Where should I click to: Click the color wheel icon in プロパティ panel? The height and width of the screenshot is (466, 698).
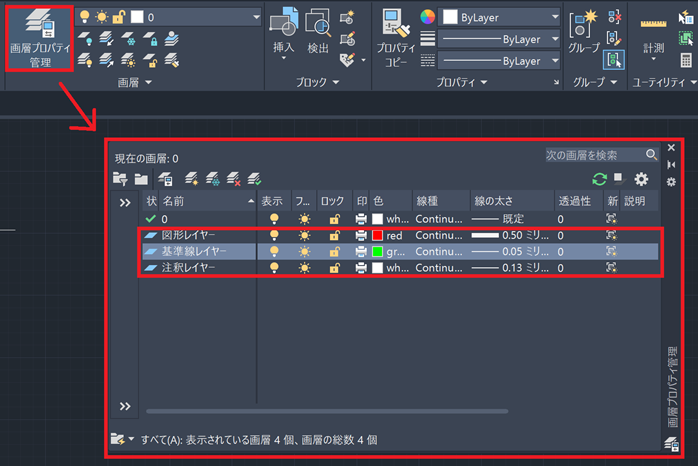[427, 17]
